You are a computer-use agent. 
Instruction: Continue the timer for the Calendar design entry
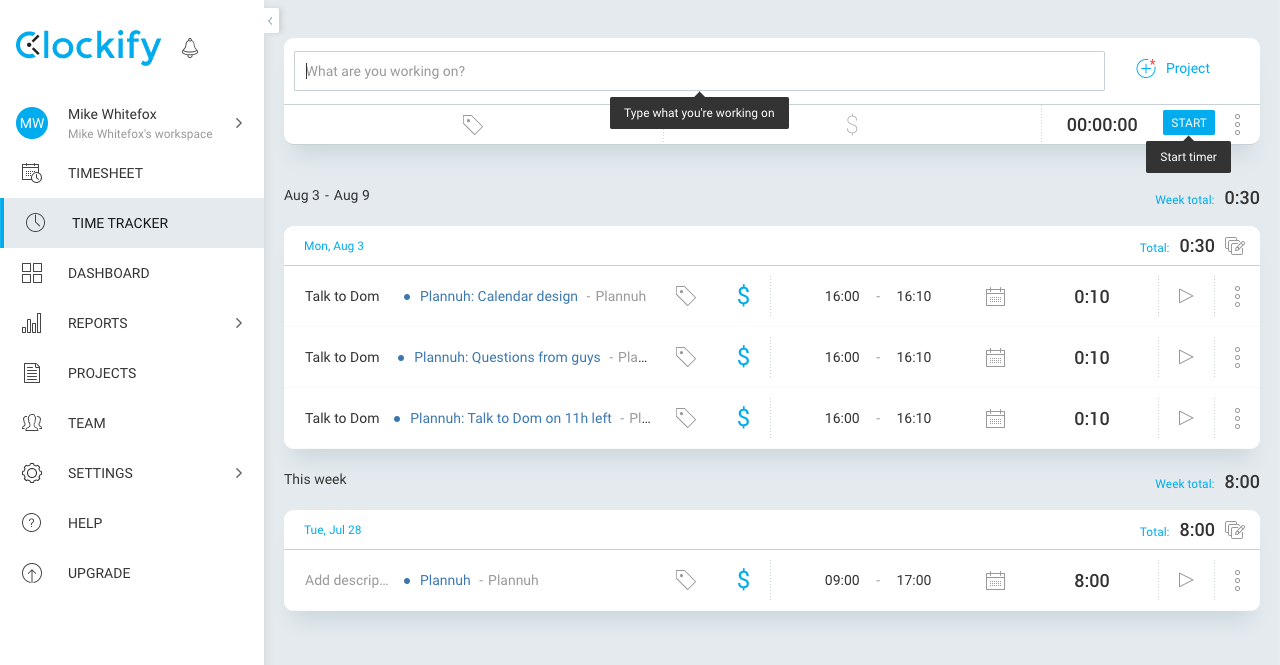pyautogui.click(x=1186, y=296)
